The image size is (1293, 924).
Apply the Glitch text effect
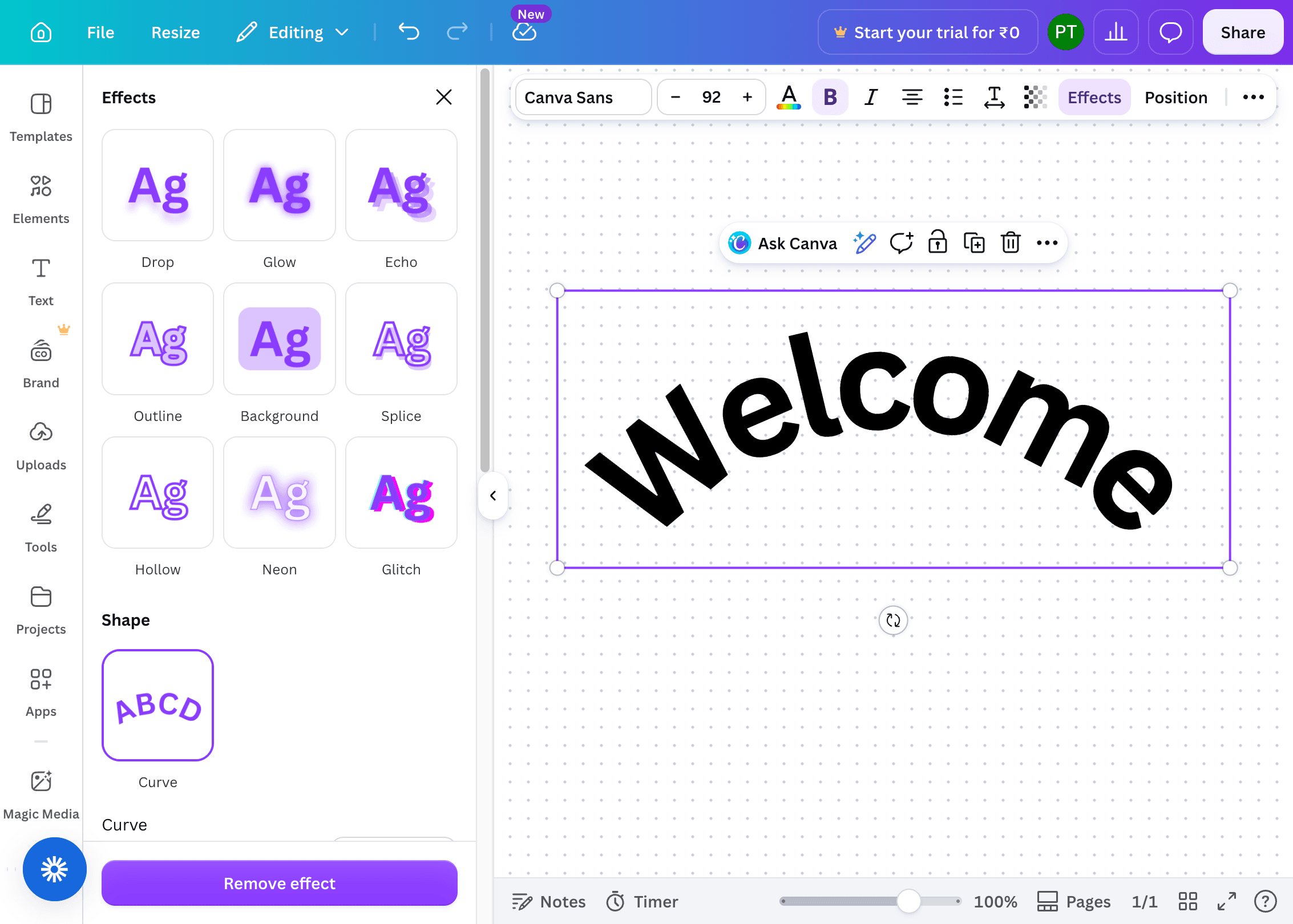[401, 493]
